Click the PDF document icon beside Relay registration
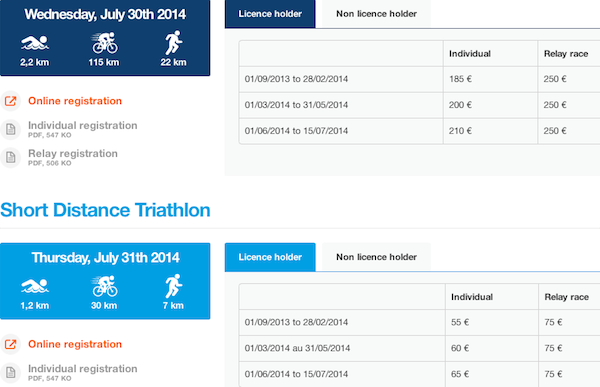The height and width of the screenshot is (387, 600). [10, 157]
